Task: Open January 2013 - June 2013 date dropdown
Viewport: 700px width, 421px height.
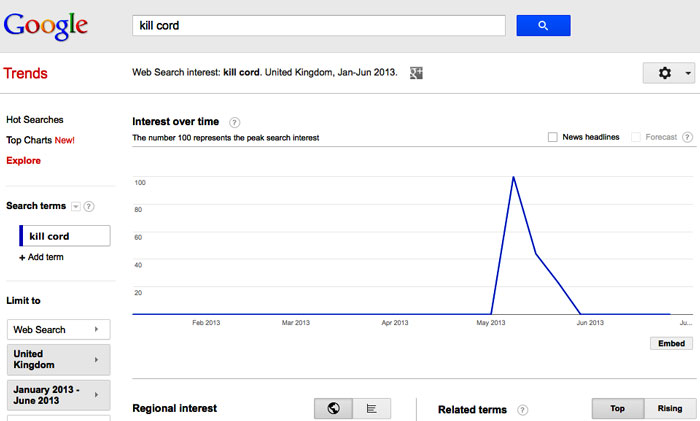Action: [58, 395]
